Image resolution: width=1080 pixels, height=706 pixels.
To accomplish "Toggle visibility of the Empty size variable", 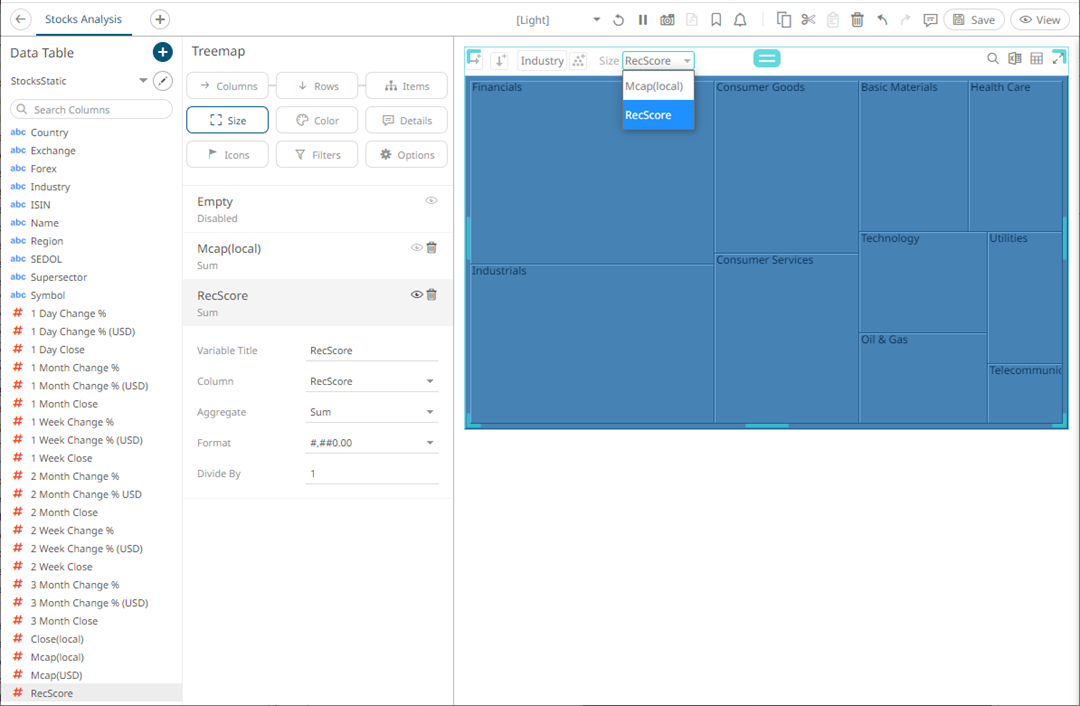I will pos(431,200).
